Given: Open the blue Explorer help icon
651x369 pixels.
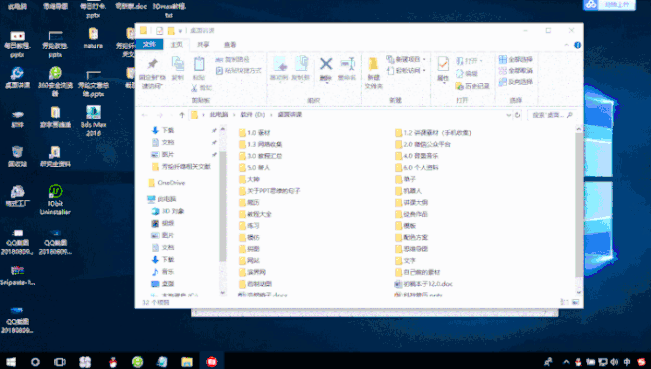Looking at the screenshot, I should (577, 45).
